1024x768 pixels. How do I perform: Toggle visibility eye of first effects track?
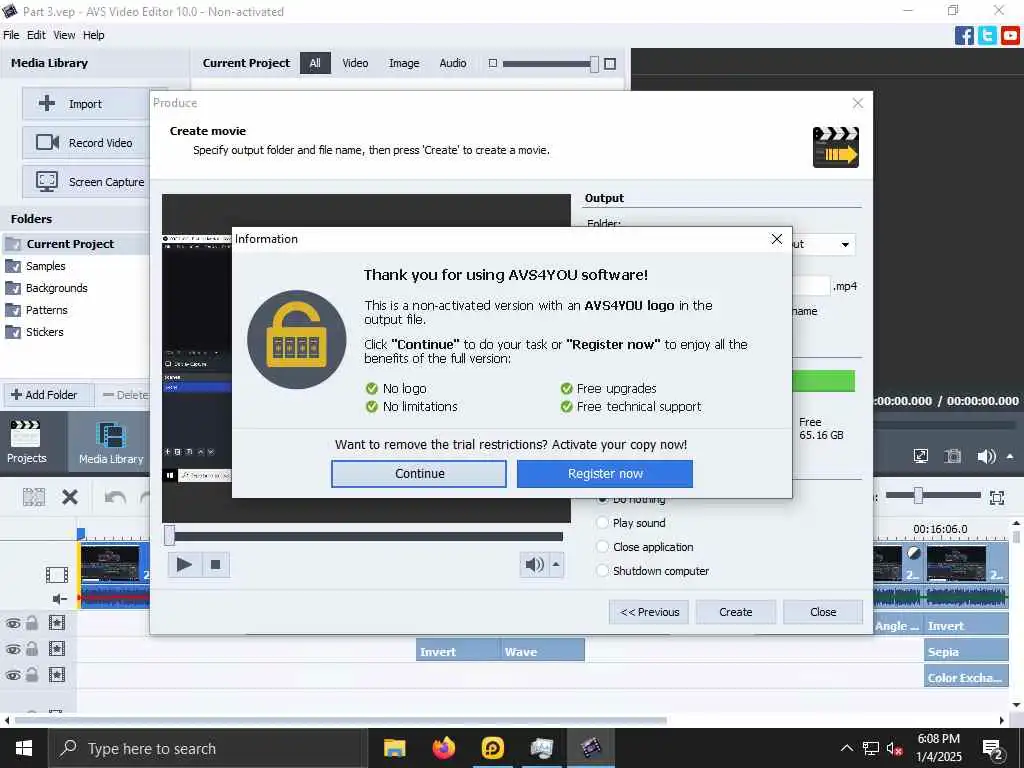click(x=13, y=623)
